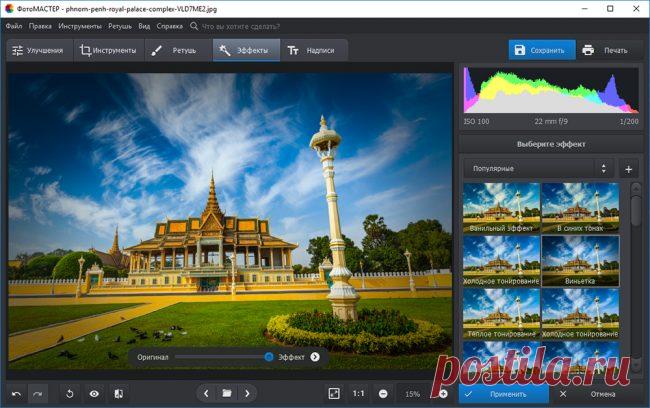Click the magnifier search icon
650x408 pixels.
click(x=194, y=26)
